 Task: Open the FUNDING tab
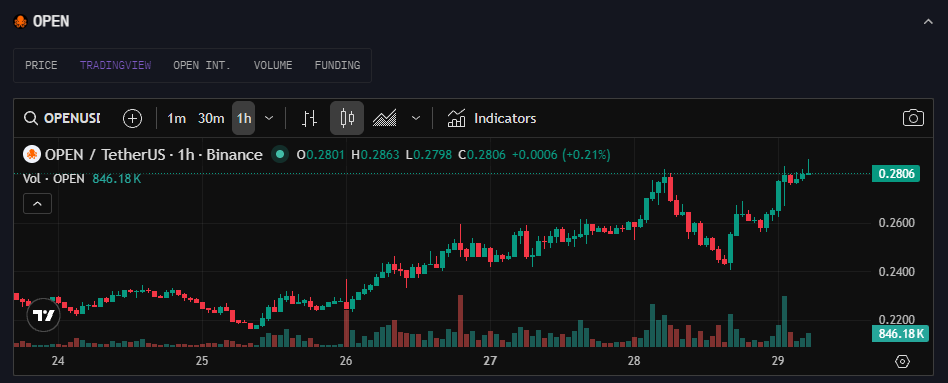(337, 65)
